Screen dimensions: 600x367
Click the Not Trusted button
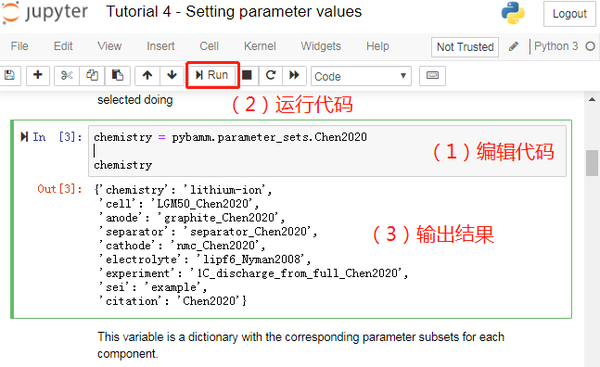point(465,47)
